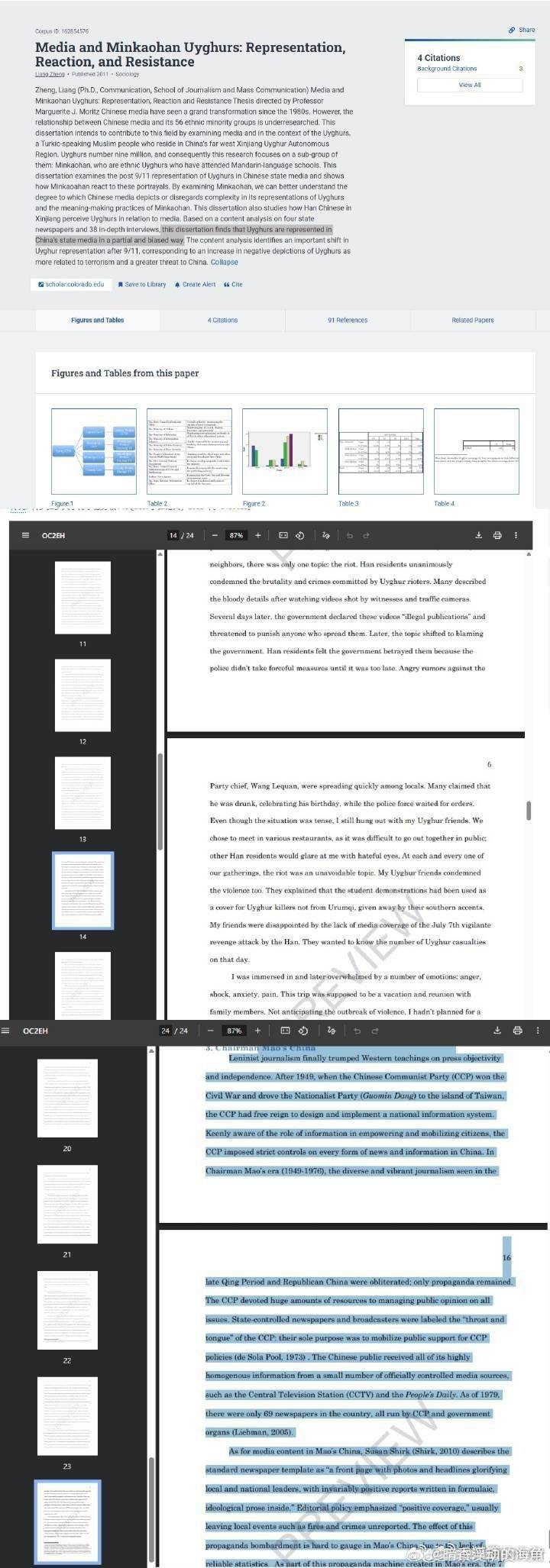Select page 11 thumbnail in the PDF sidebar

coord(82,598)
